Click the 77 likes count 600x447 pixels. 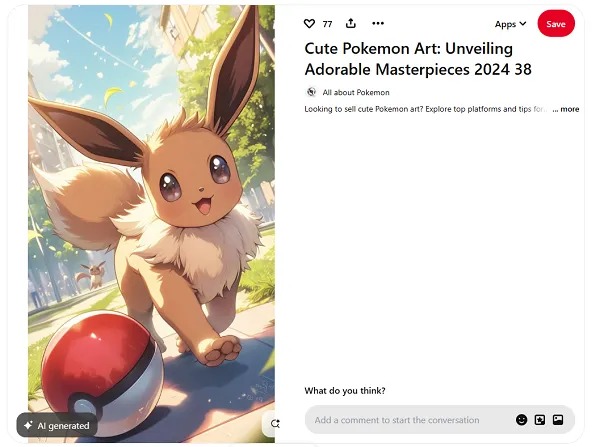327,24
